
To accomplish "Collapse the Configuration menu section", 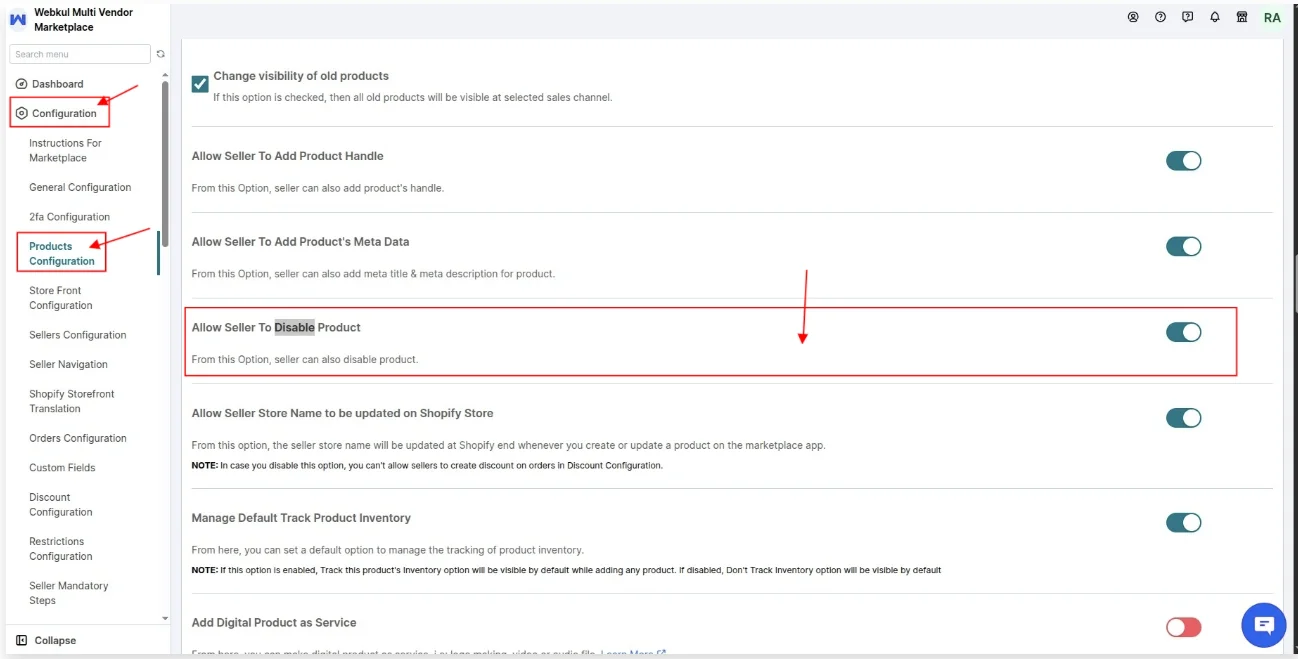I will (64, 113).
